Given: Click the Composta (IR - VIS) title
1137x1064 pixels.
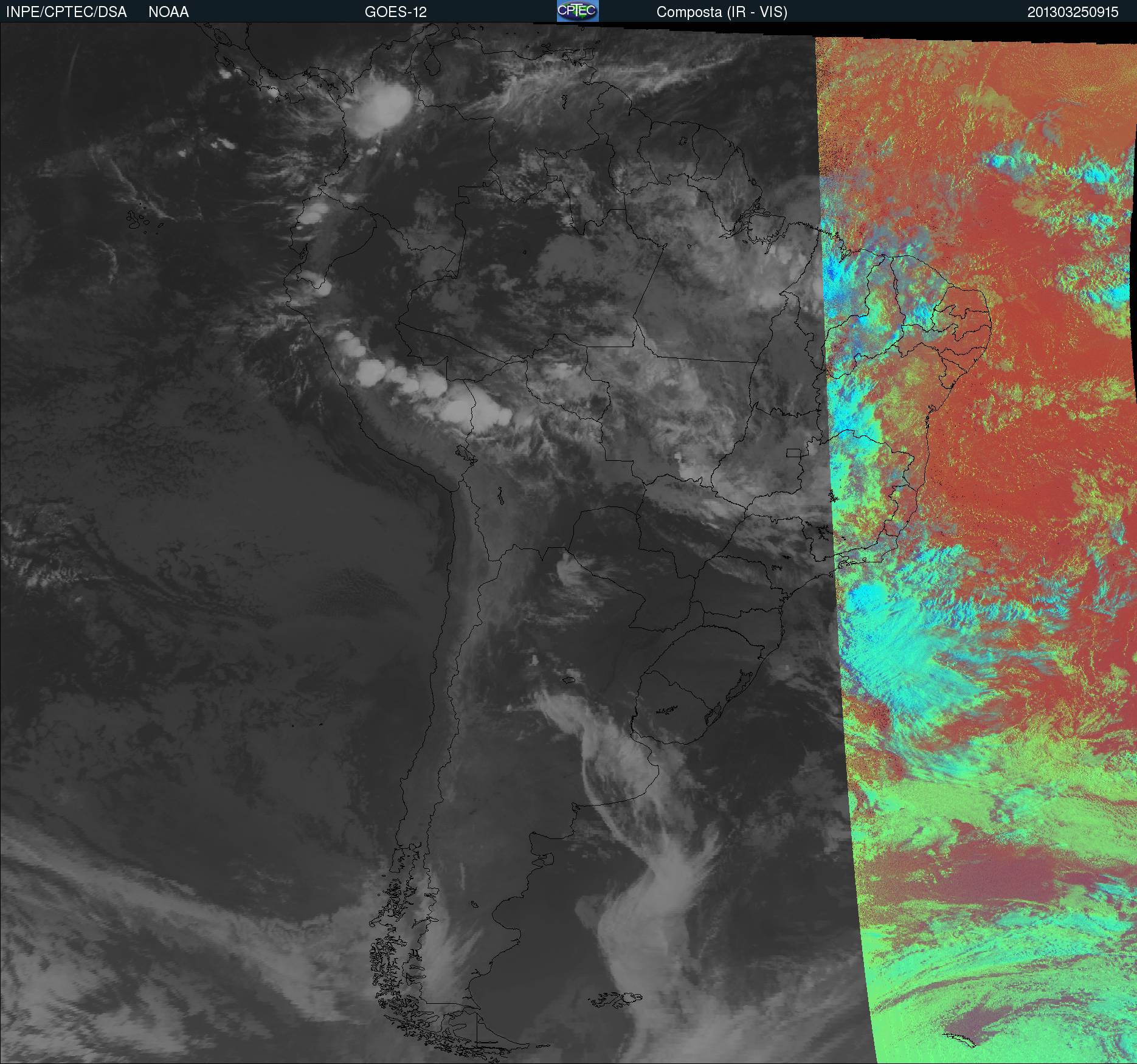Looking at the screenshot, I should click(722, 12).
